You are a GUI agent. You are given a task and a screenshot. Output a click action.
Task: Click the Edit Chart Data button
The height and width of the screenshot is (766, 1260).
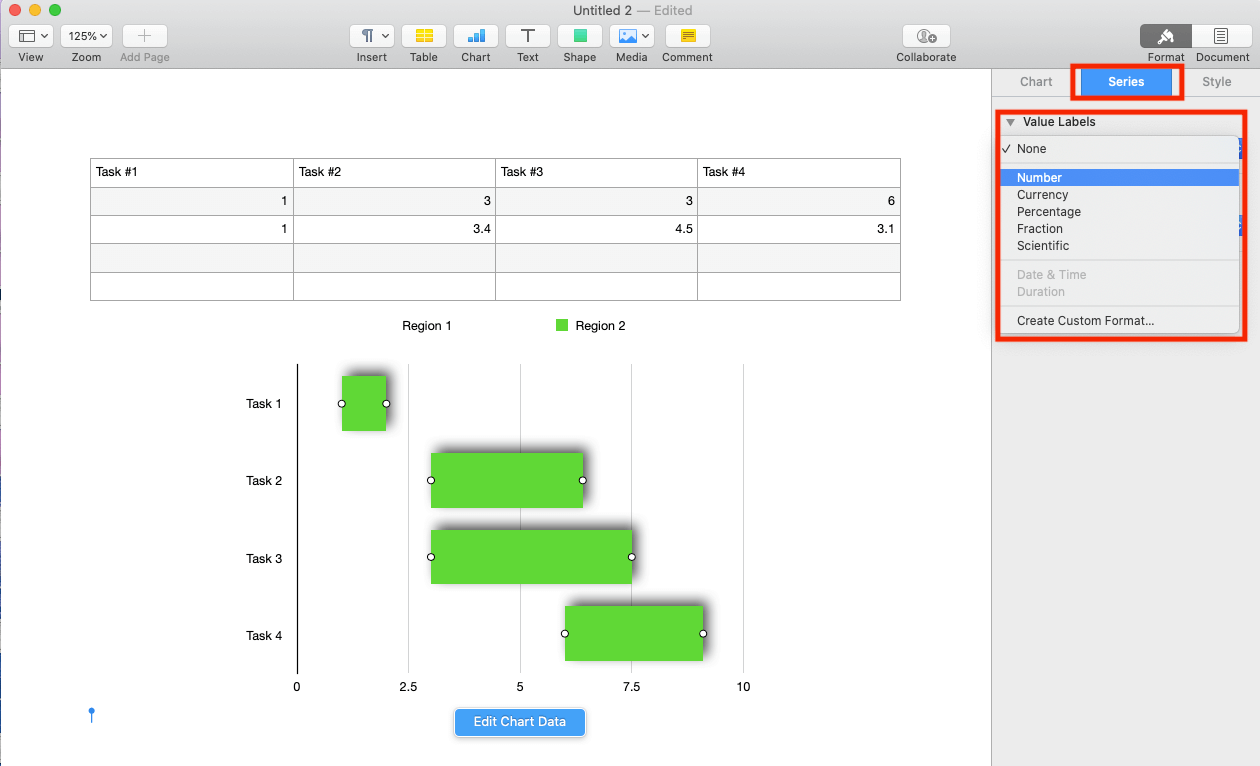point(519,722)
